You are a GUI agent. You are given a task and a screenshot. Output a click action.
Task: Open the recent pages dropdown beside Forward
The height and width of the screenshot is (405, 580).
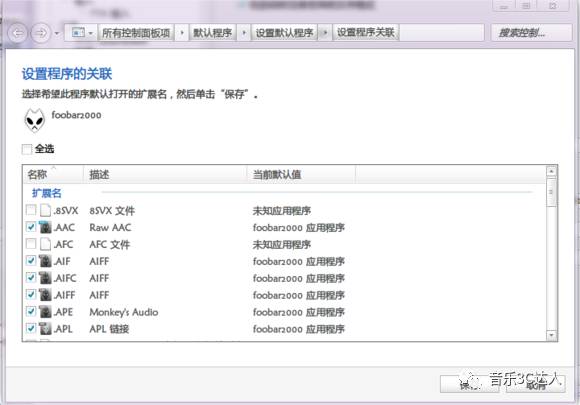point(57,33)
